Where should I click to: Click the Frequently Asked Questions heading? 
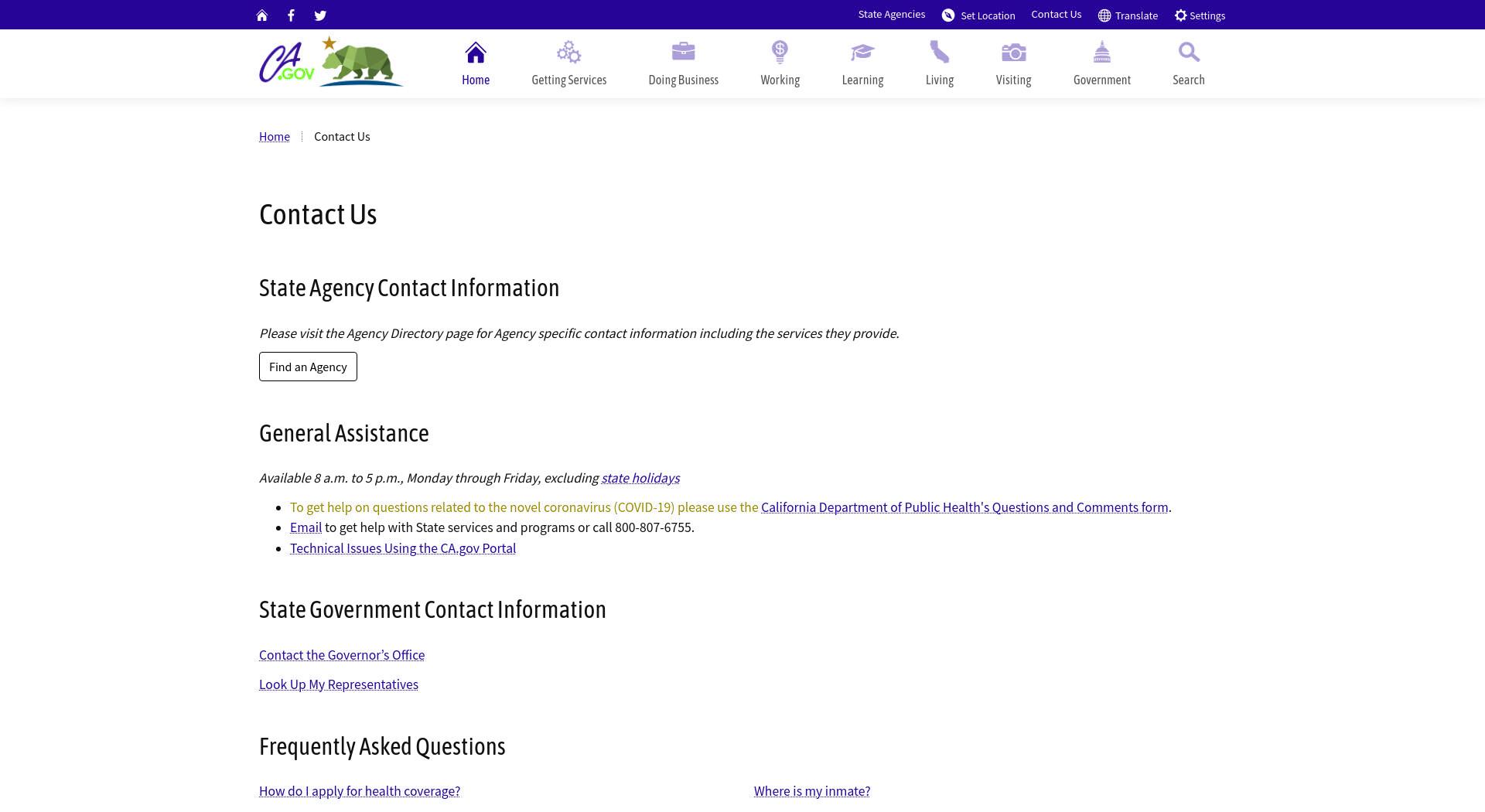point(382,746)
